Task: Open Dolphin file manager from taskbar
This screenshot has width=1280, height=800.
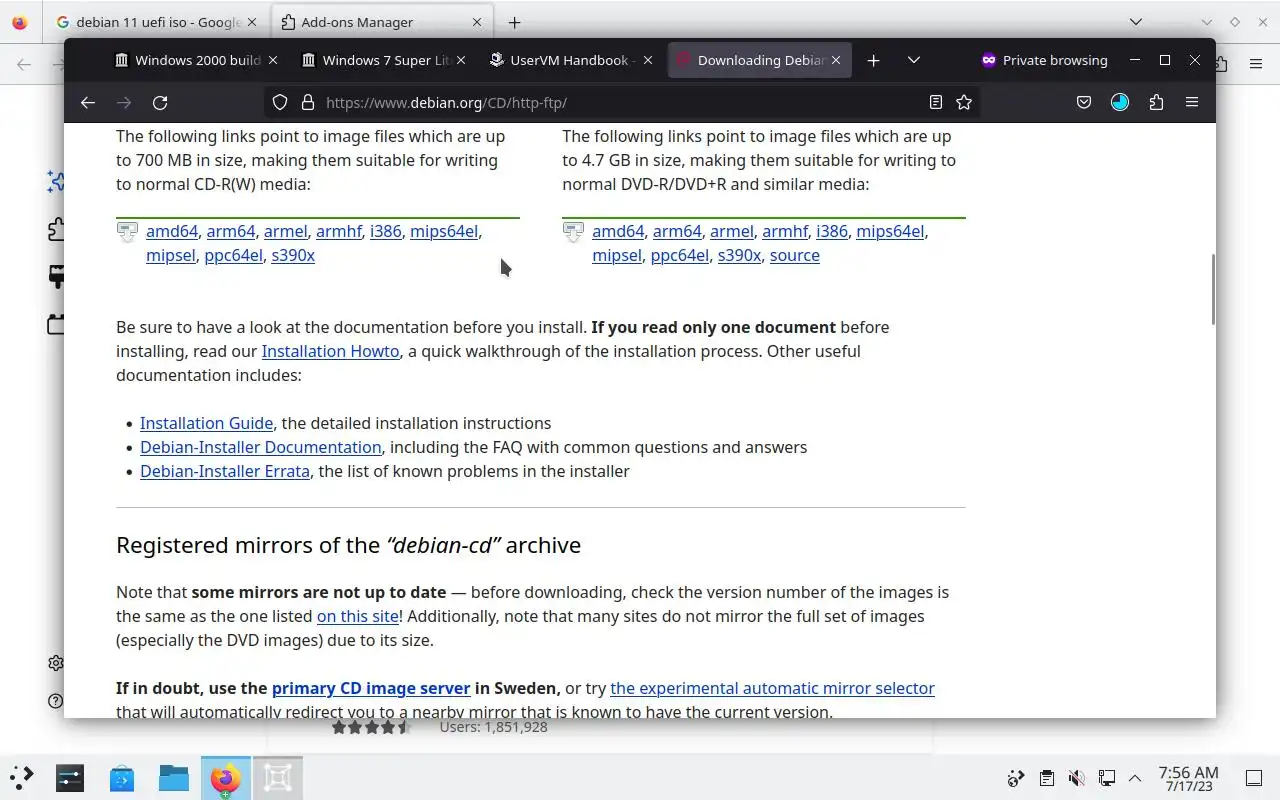Action: [x=174, y=777]
